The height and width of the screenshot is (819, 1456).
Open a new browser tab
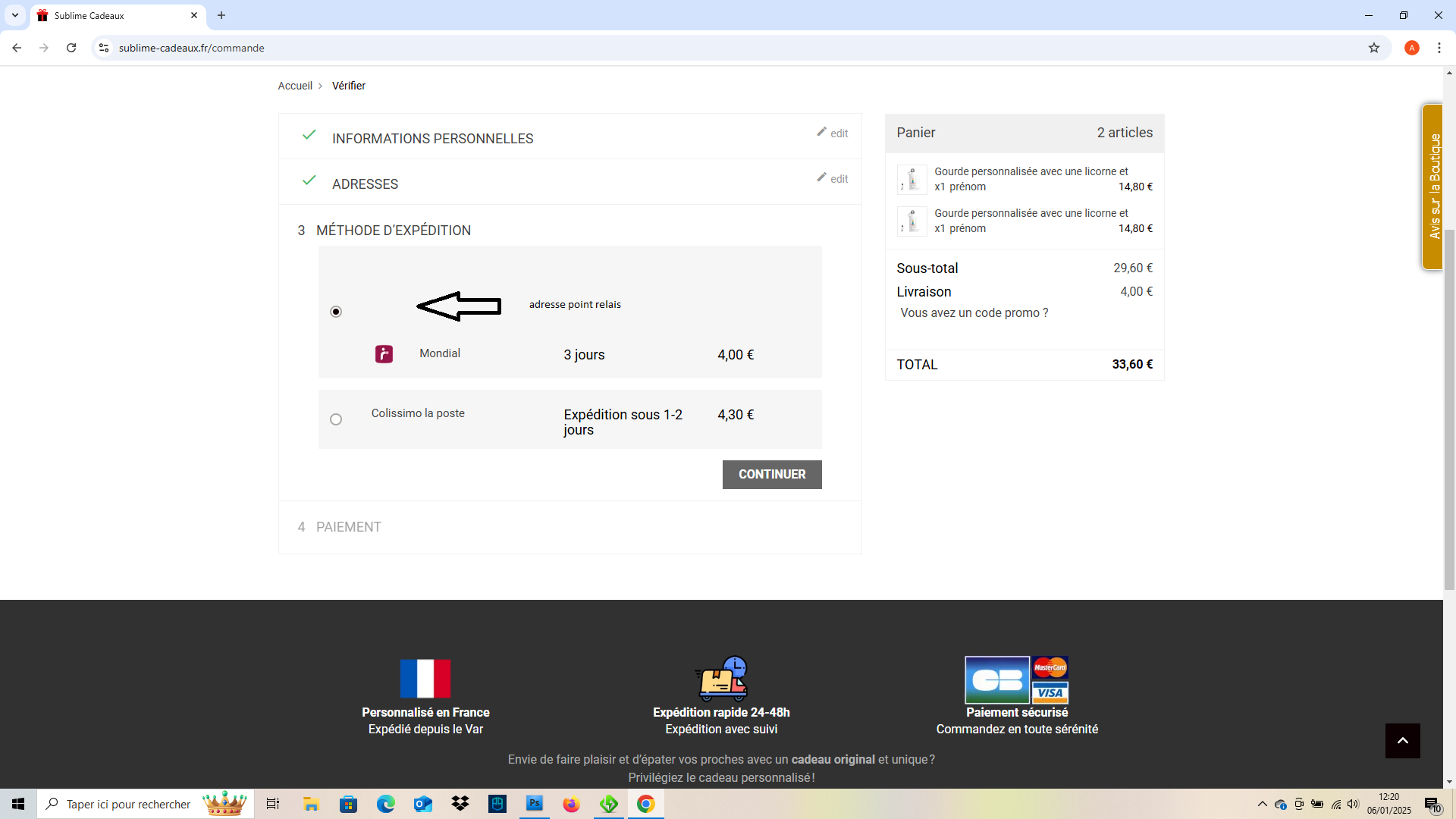click(x=221, y=15)
